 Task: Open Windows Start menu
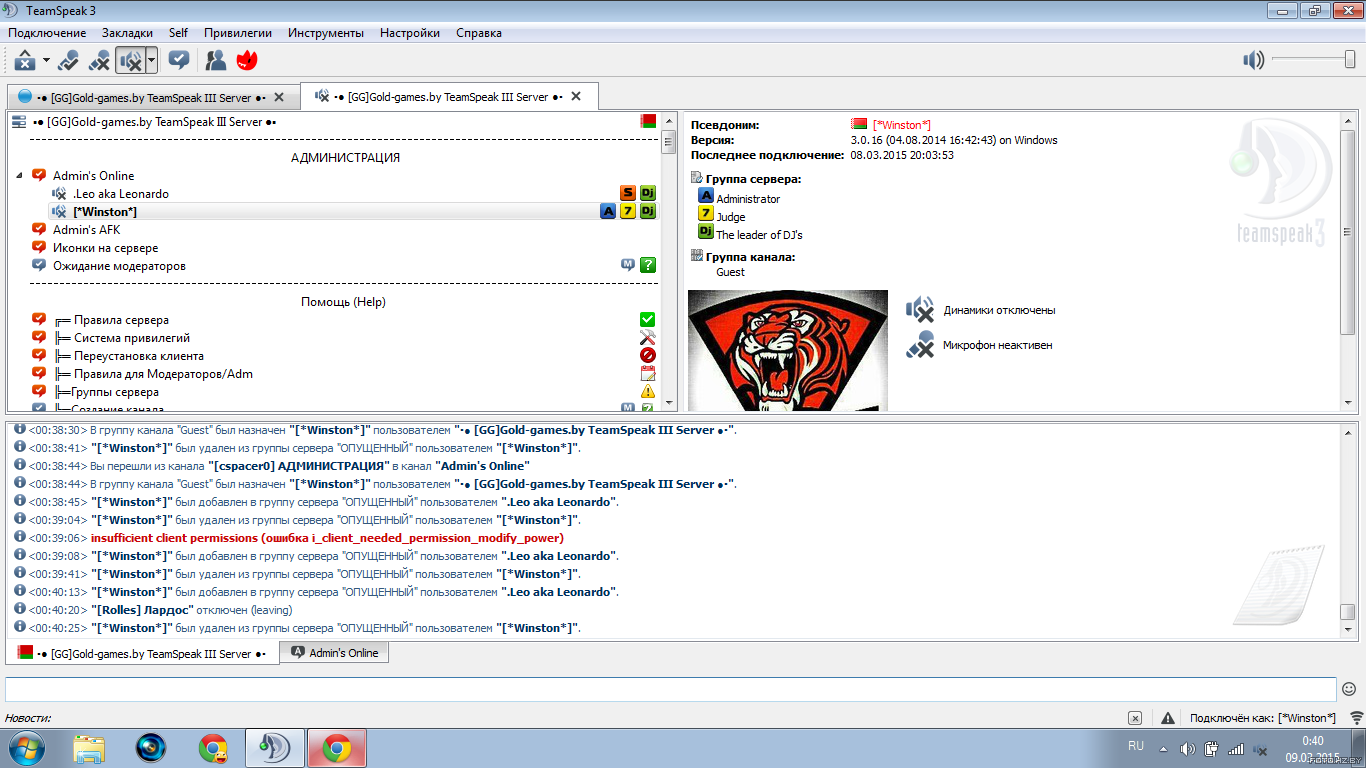click(26, 748)
